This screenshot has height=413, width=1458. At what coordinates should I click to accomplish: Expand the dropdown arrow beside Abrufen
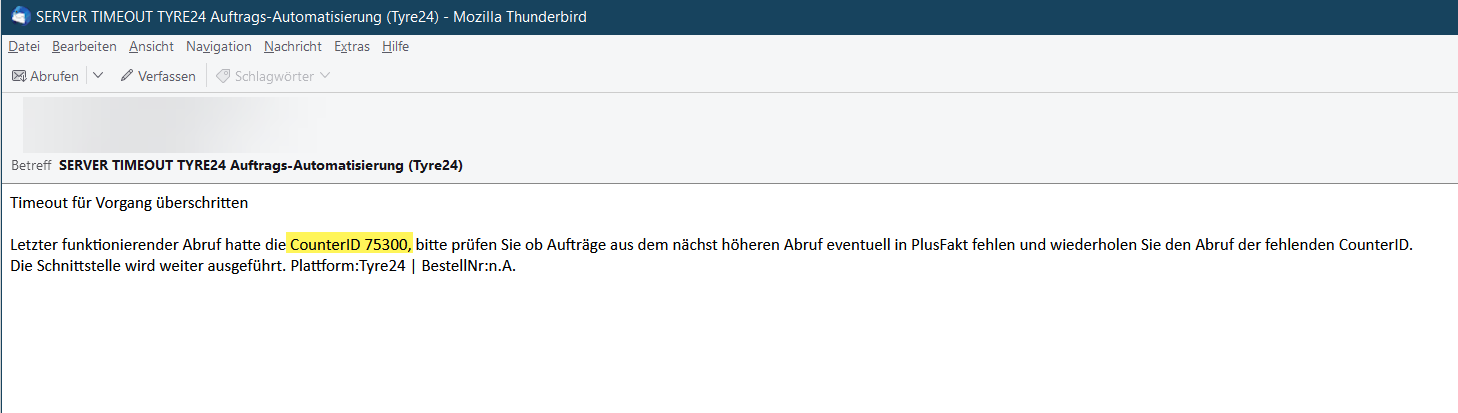97,76
